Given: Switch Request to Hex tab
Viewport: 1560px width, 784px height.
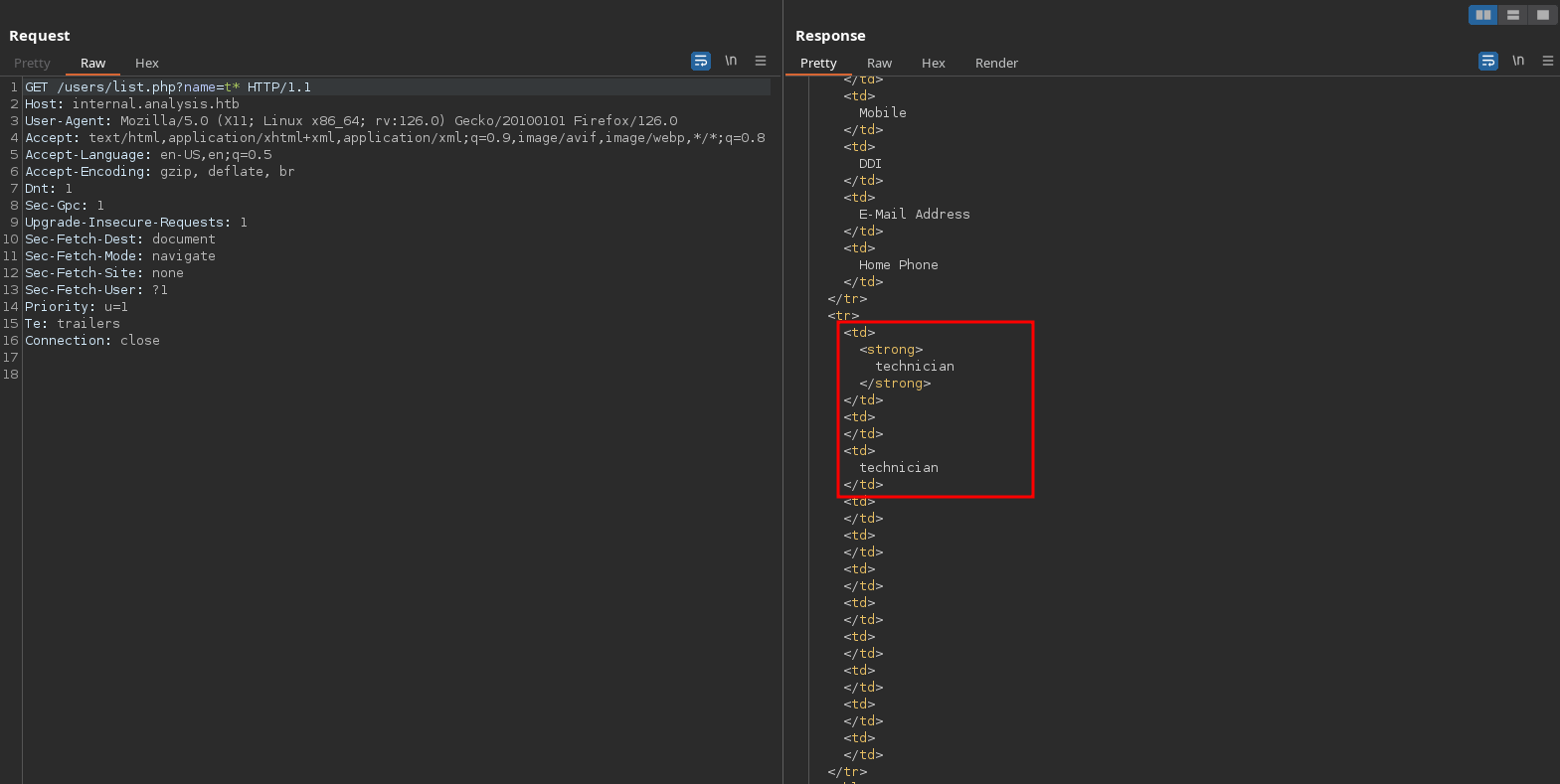Looking at the screenshot, I should (147, 63).
